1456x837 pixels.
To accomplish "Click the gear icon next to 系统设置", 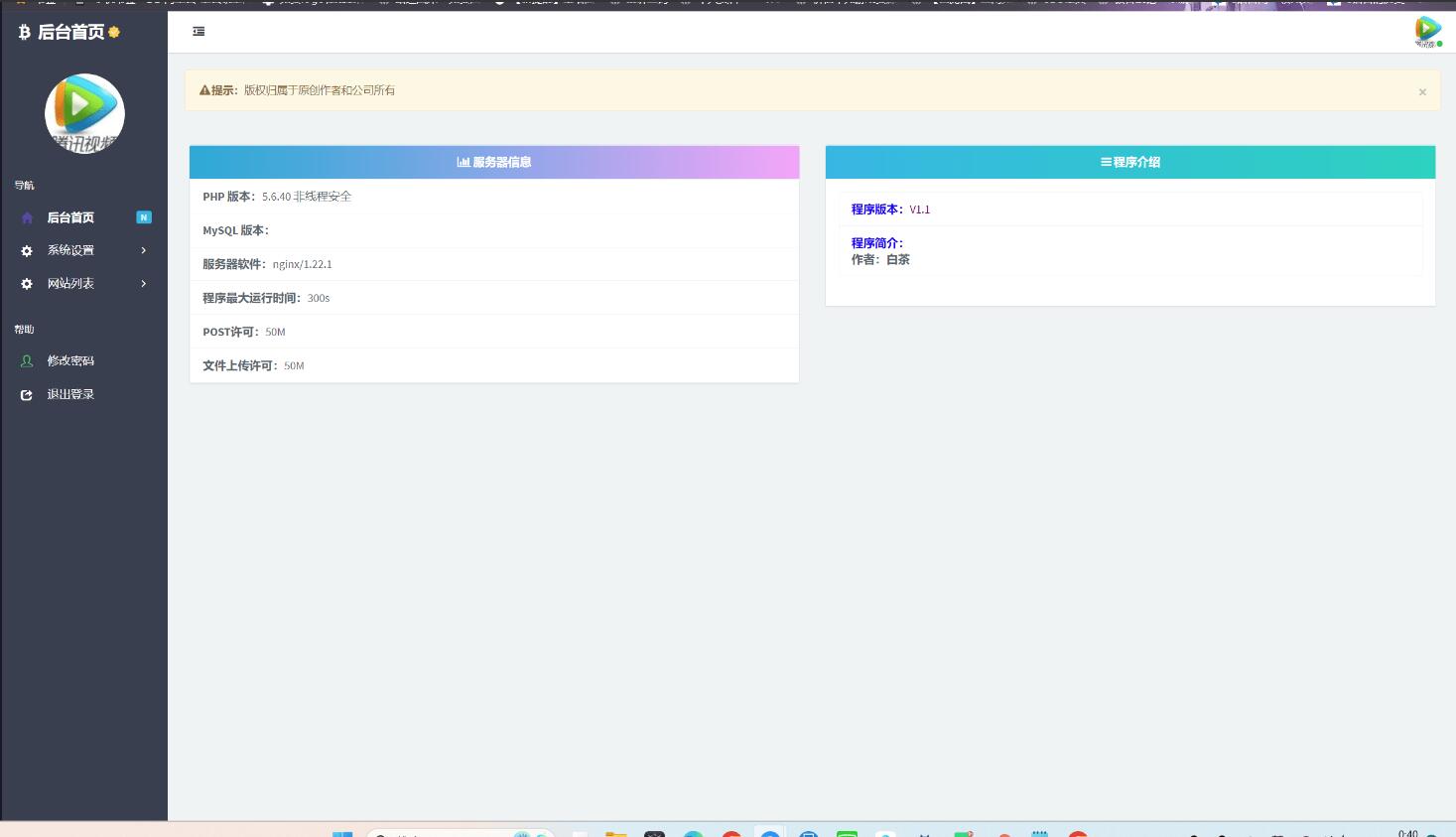I will point(27,251).
